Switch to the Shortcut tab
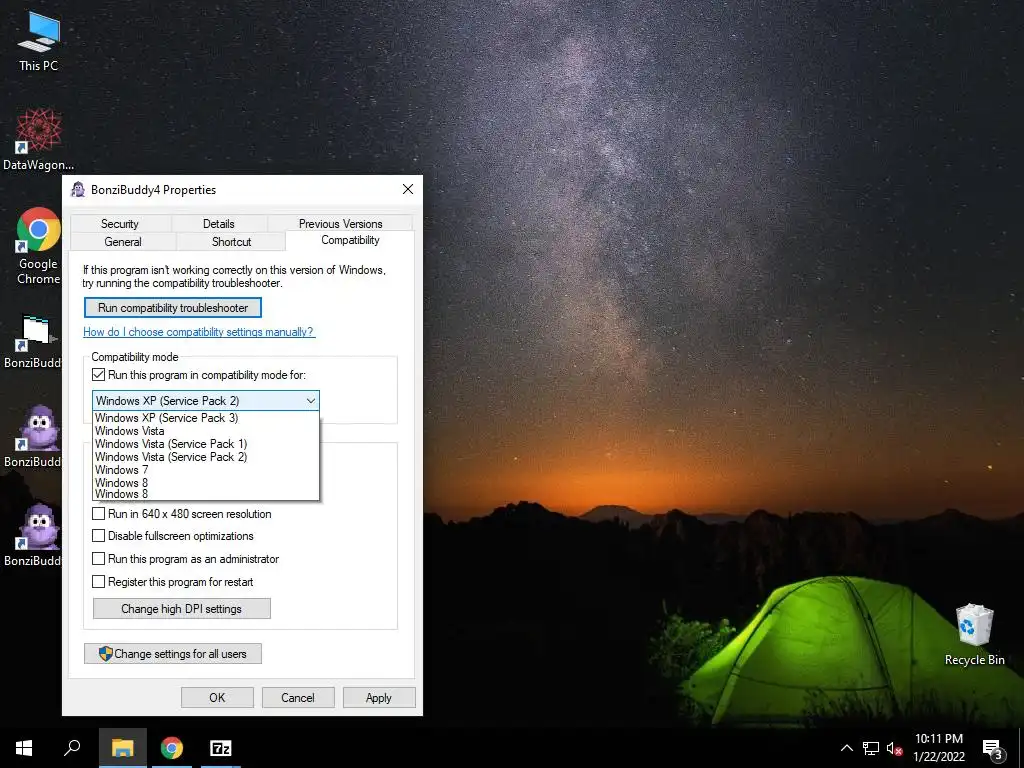The height and width of the screenshot is (768, 1024). coord(231,242)
